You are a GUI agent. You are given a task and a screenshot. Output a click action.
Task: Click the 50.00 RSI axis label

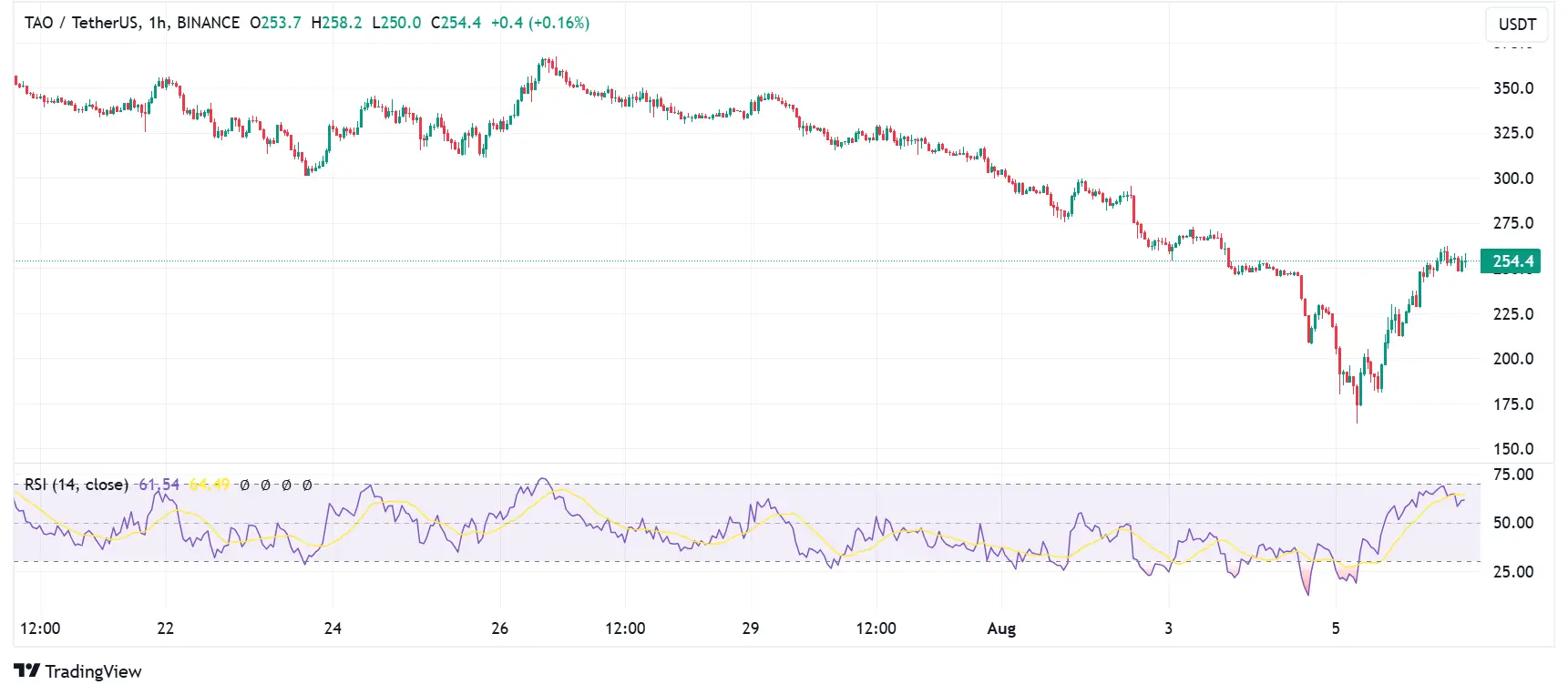point(1512,523)
